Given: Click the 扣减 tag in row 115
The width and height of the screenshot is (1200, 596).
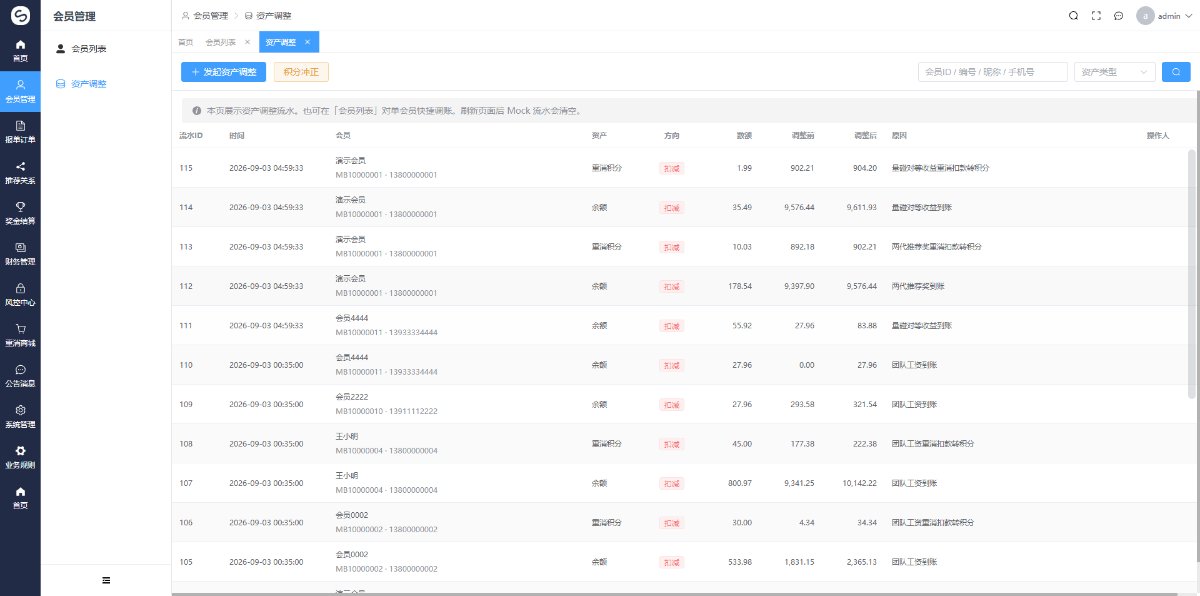Looking at the screenshot, I should tap(671, 168).
